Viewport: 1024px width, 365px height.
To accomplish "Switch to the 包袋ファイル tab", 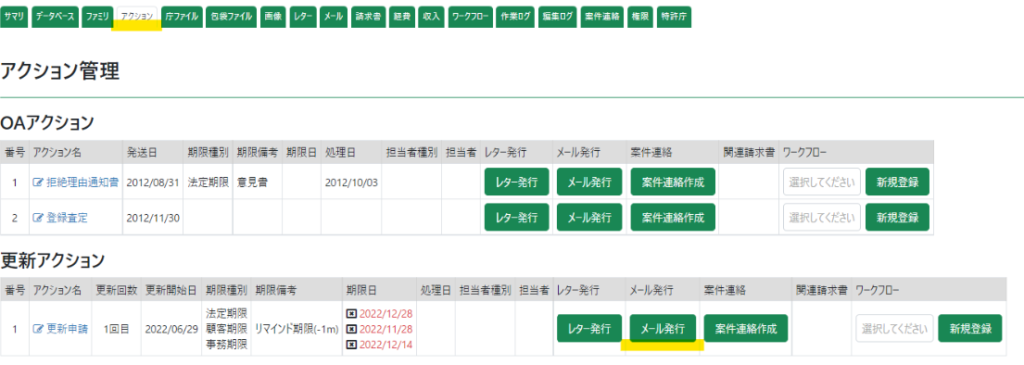I will coord(231,18).
